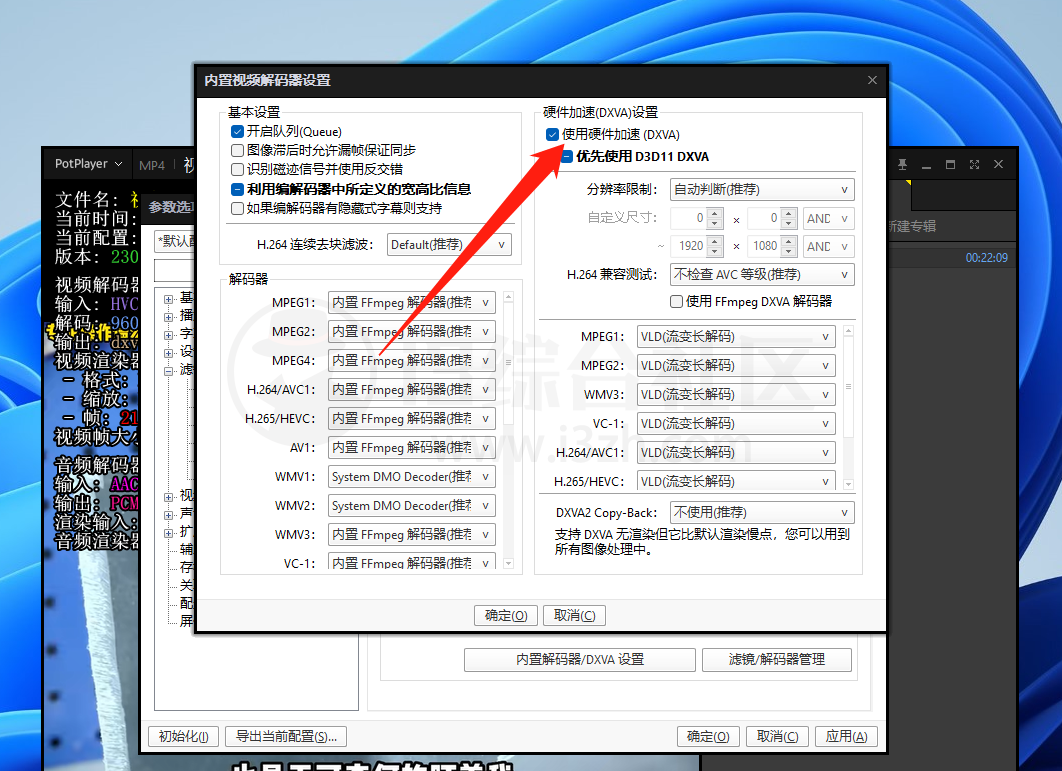This screenshot has width=1062, height=771.
Task: Open the *默认 profile dropdown in preferences
Action: pyautogui.click(x=175, y=241)
